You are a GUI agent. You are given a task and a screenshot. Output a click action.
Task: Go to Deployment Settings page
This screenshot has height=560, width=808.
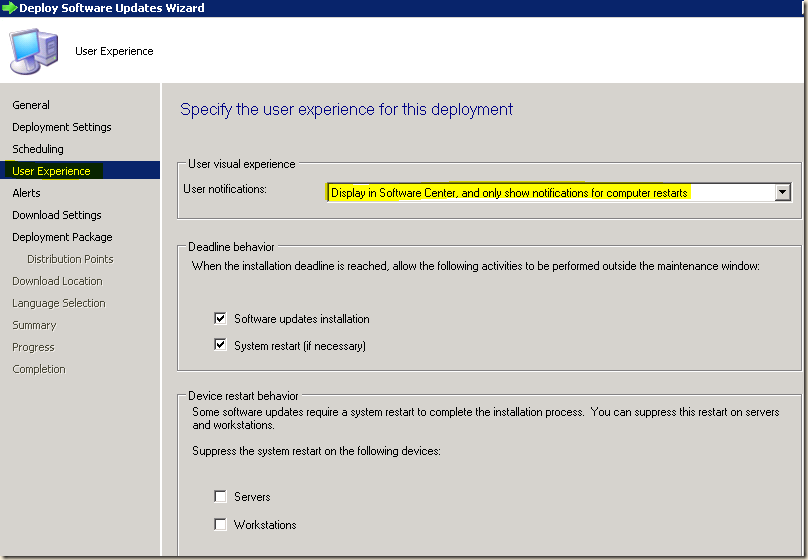62,127
